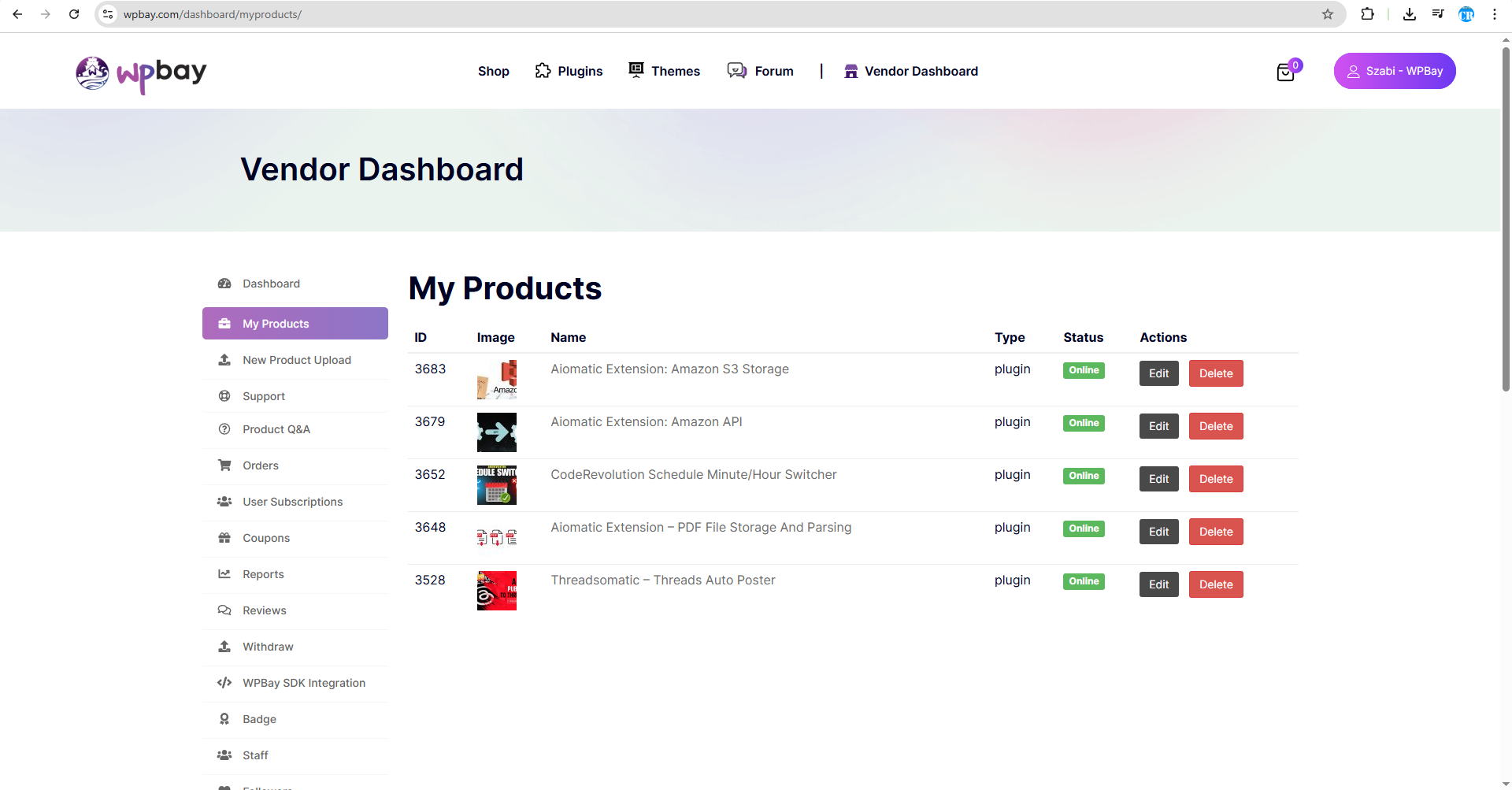Click Amazon API product thumbnail

(497, 432)
